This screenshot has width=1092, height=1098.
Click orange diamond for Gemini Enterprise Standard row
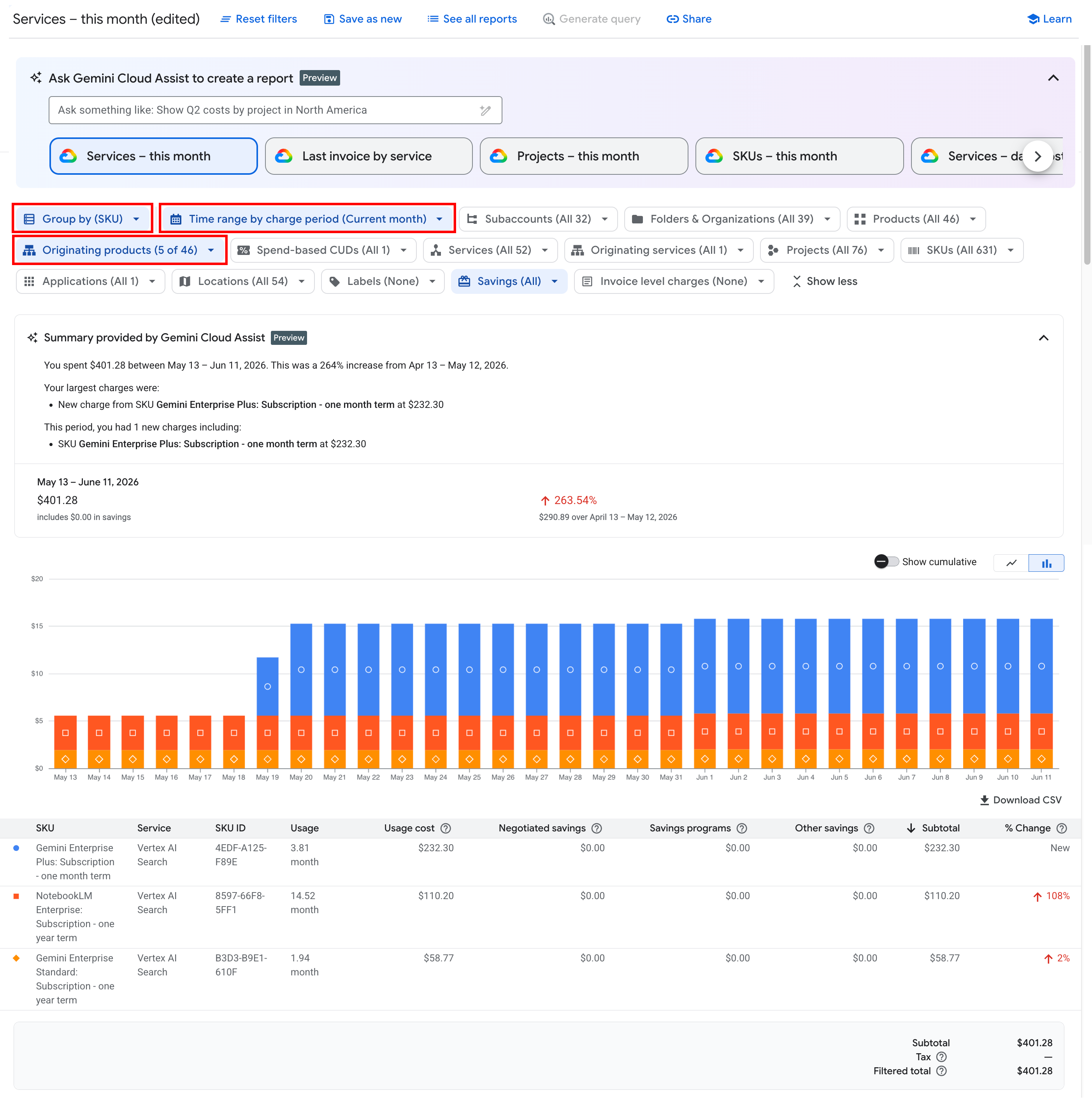click(16, 958)
